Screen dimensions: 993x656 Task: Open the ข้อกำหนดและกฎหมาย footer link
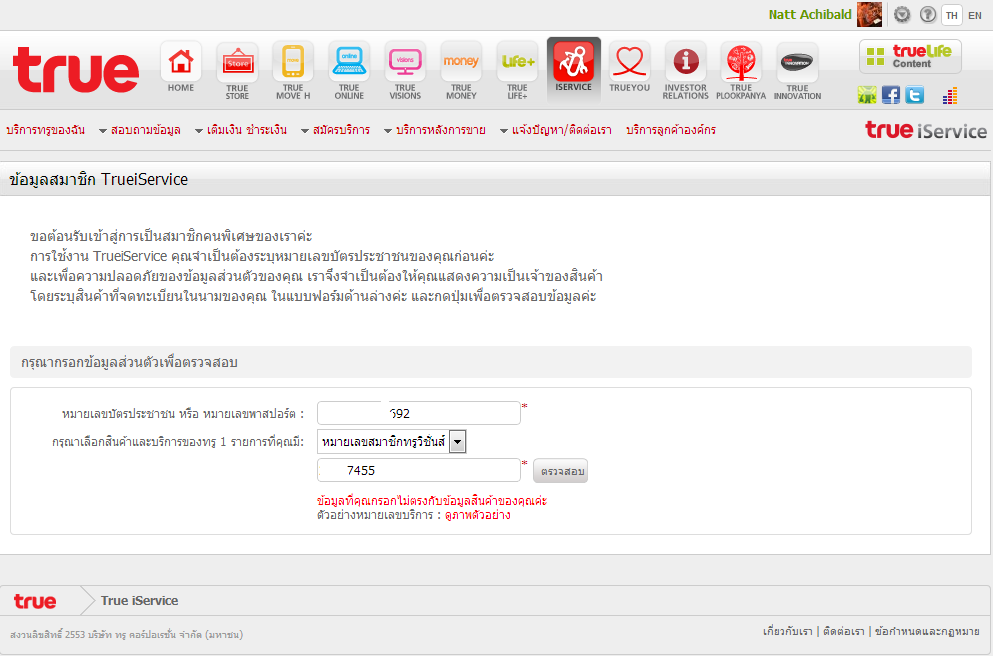pyautogui.click(x=927, y=631)
